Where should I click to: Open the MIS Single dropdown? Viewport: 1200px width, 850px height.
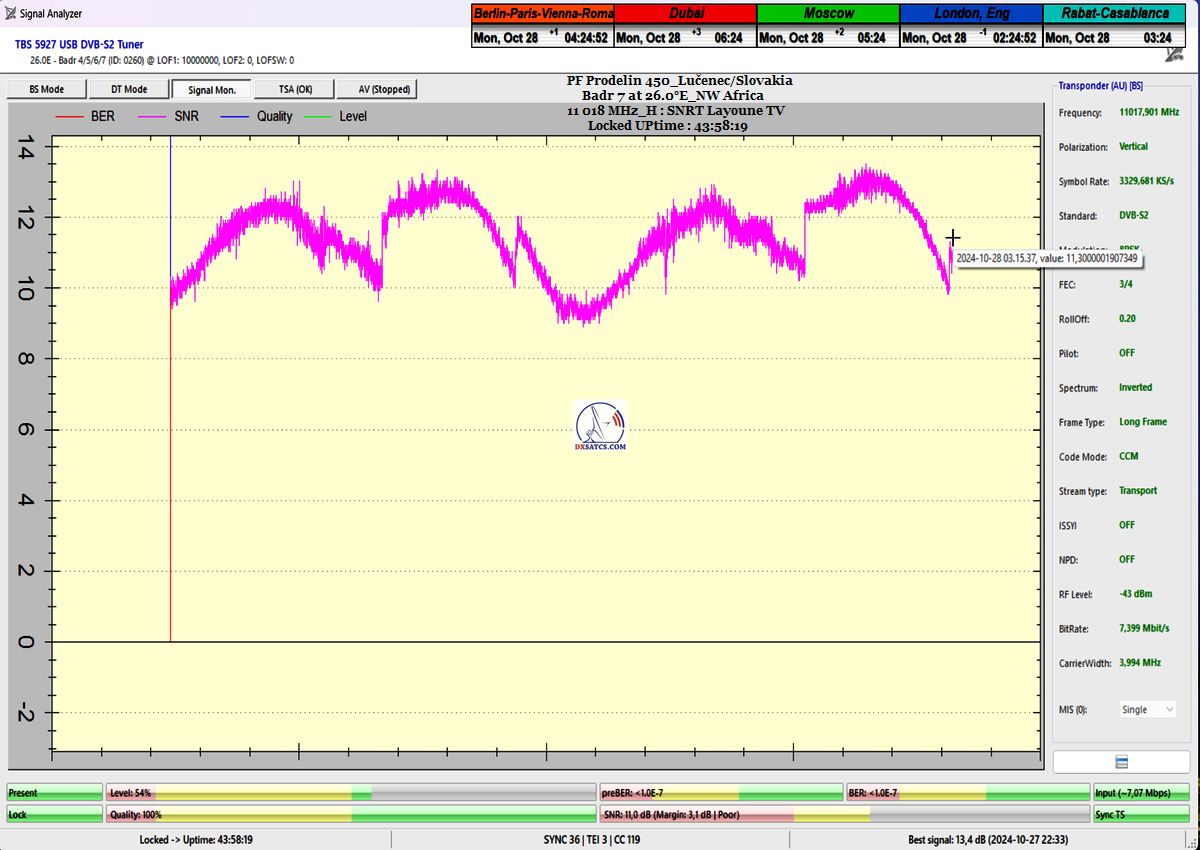(1147, 709)
